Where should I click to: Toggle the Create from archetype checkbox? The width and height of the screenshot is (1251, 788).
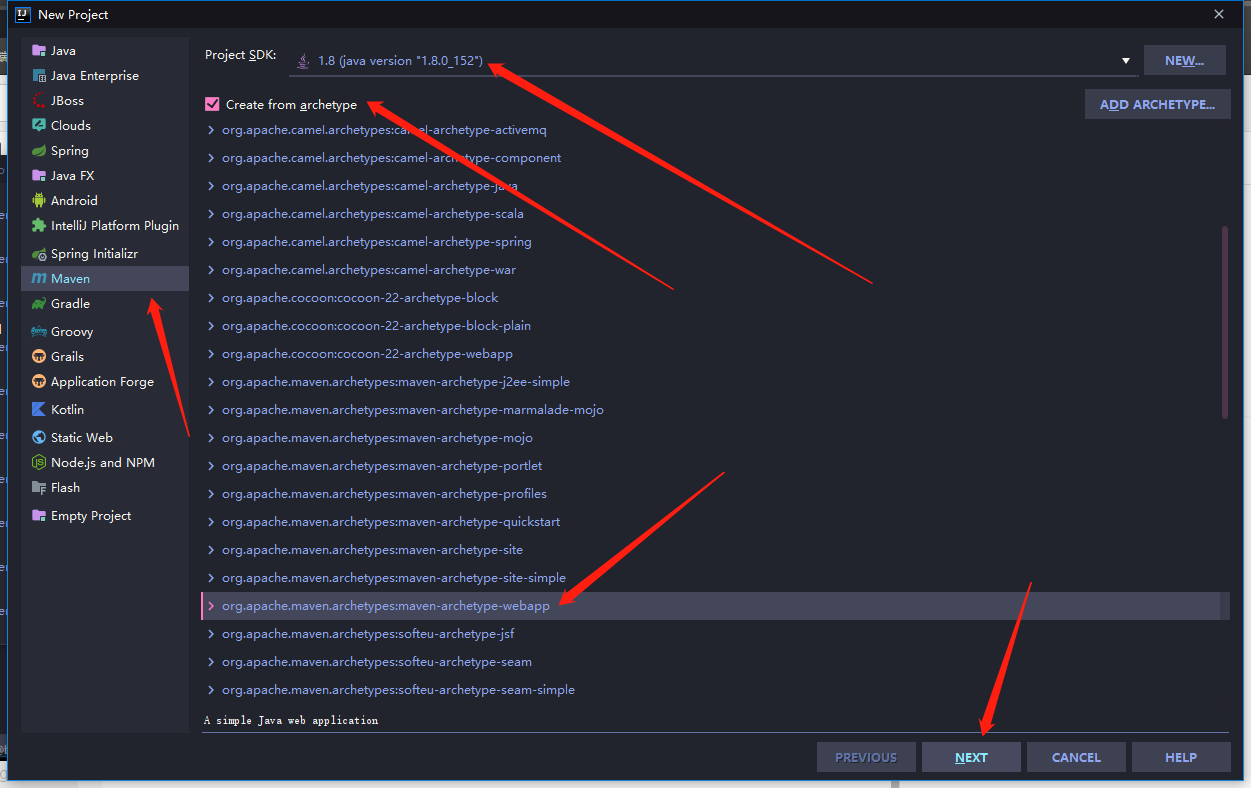click(212, 104)
